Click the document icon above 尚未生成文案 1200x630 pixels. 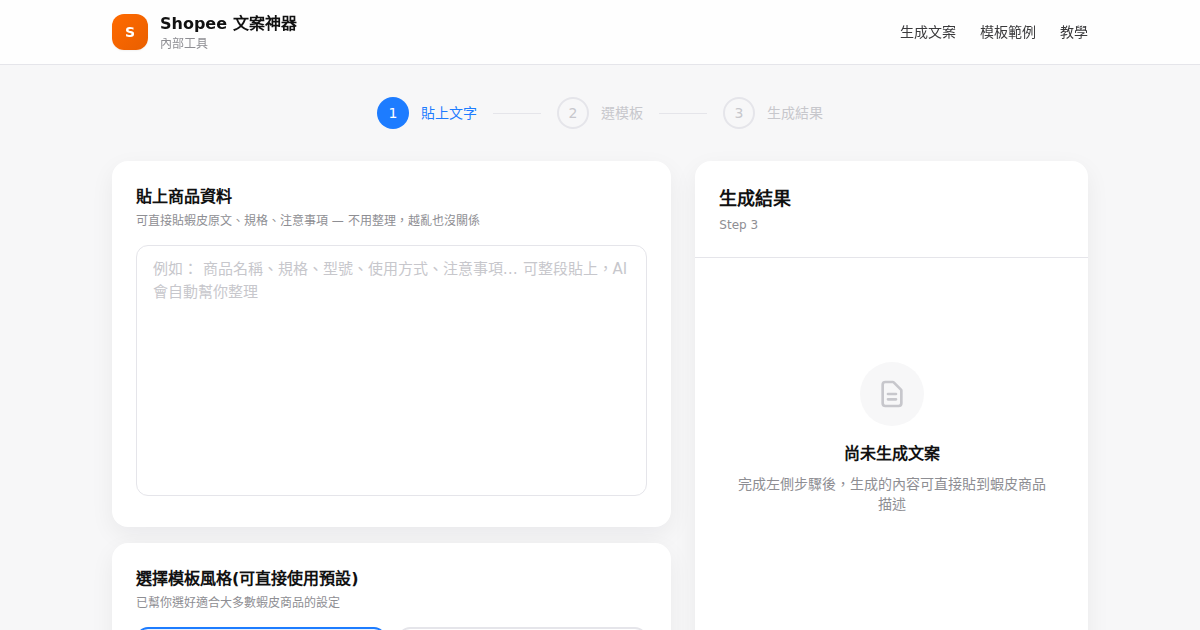pos(891,394)
